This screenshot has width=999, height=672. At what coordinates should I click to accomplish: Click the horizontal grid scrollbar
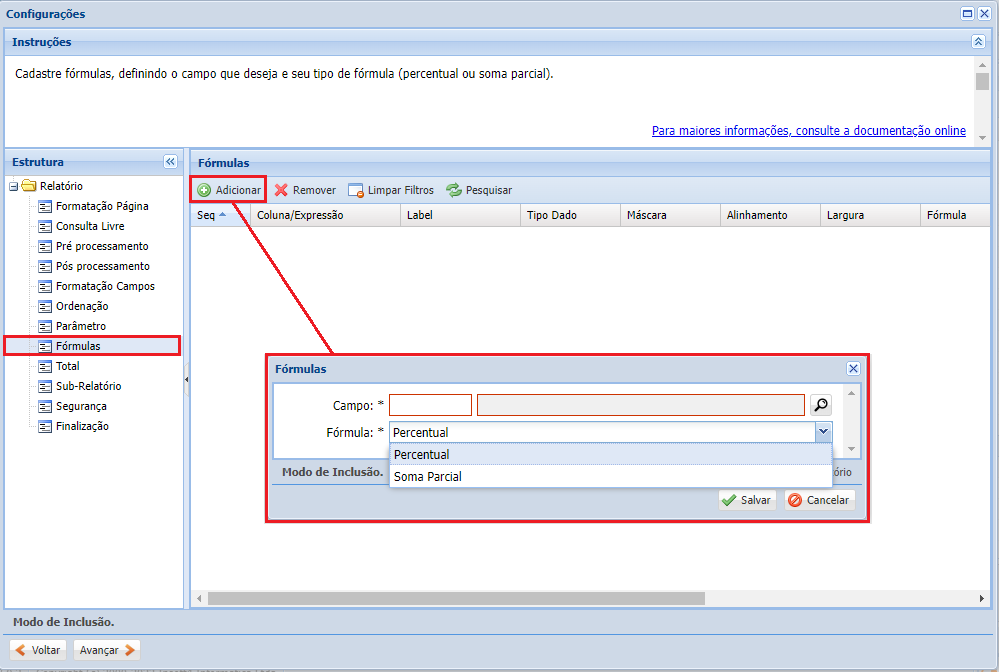point(455,598)
